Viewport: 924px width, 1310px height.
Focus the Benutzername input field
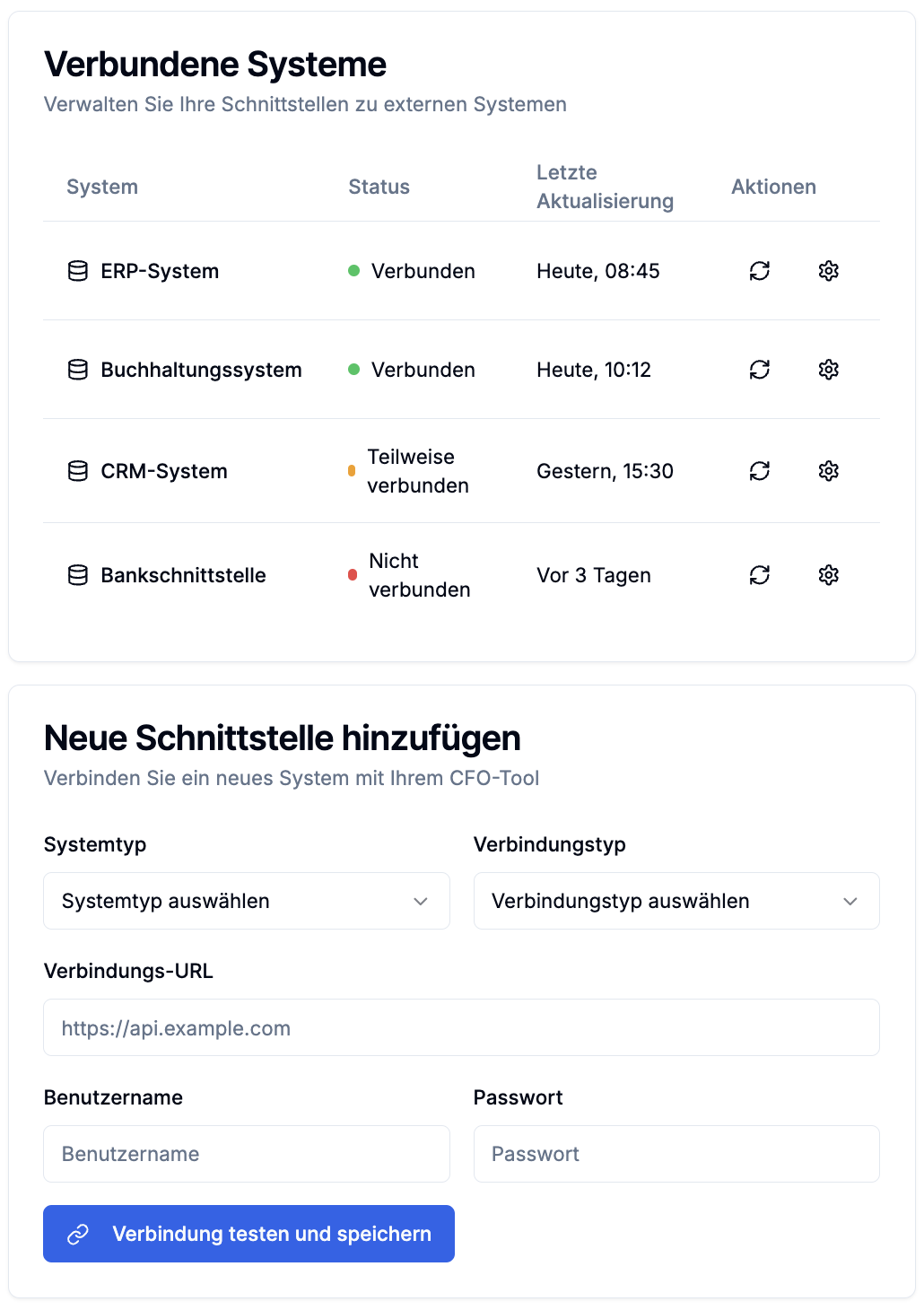(247, 1154)
